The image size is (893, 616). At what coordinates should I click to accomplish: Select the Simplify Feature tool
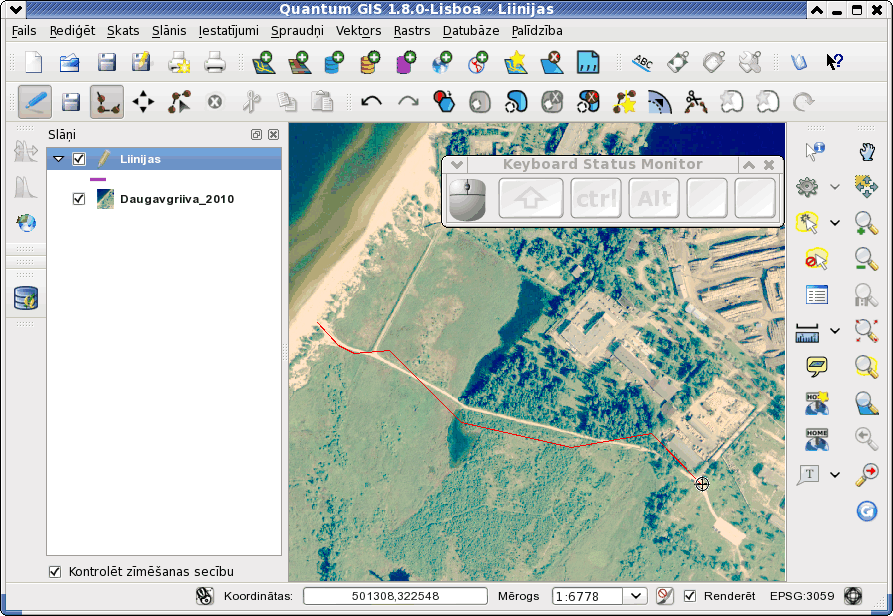click(x=444, y=102)
